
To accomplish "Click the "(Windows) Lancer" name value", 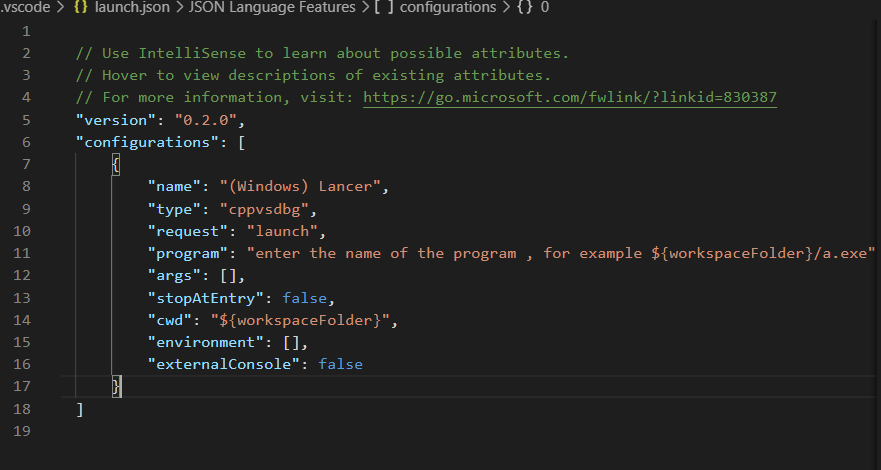I will click(x=300, y=186).
